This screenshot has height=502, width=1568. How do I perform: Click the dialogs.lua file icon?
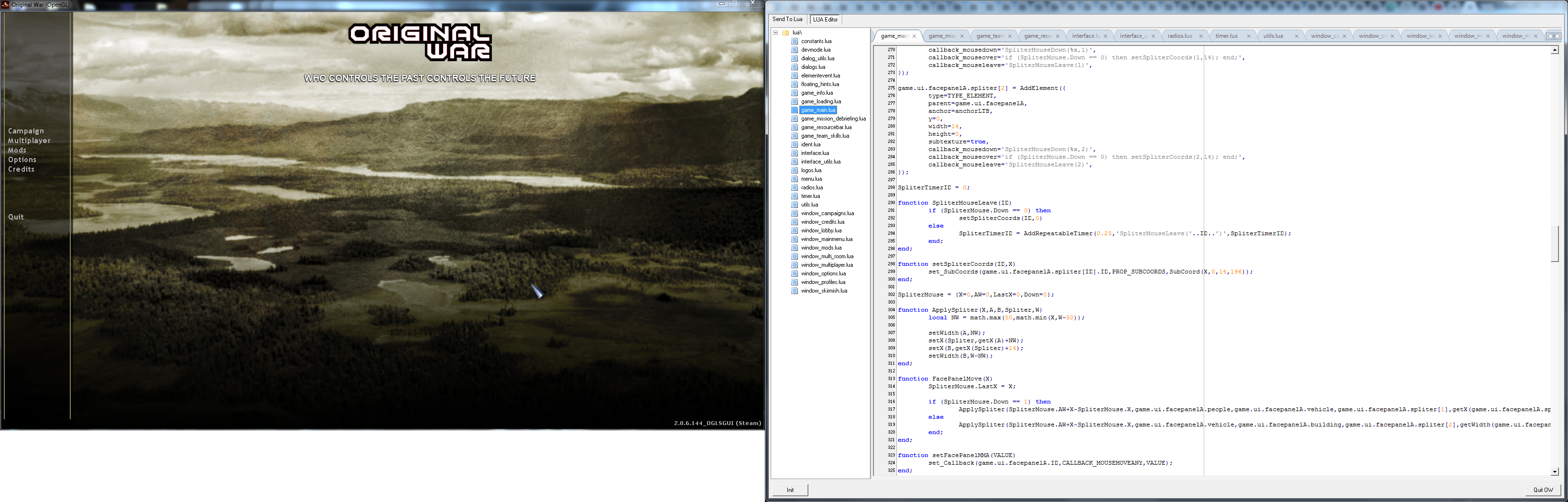point(795,67)
